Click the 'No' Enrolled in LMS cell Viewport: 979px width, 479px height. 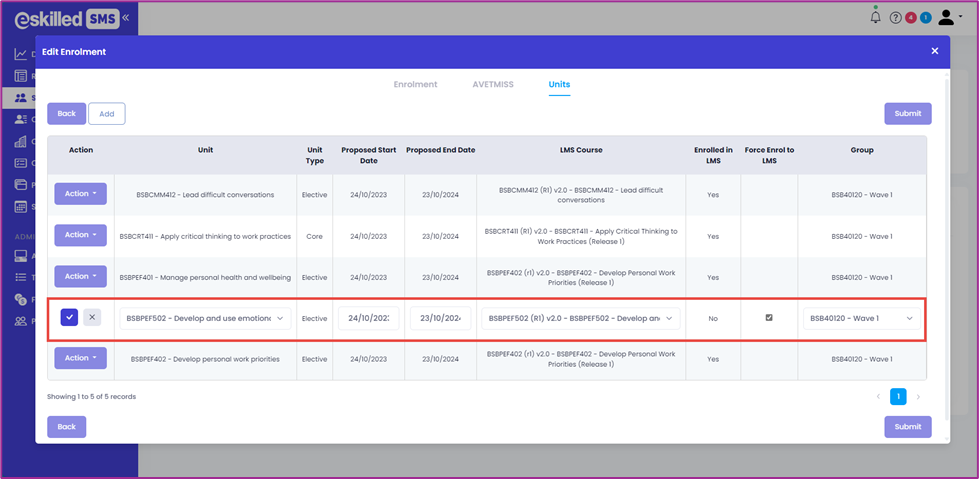[x=713, y=319]
